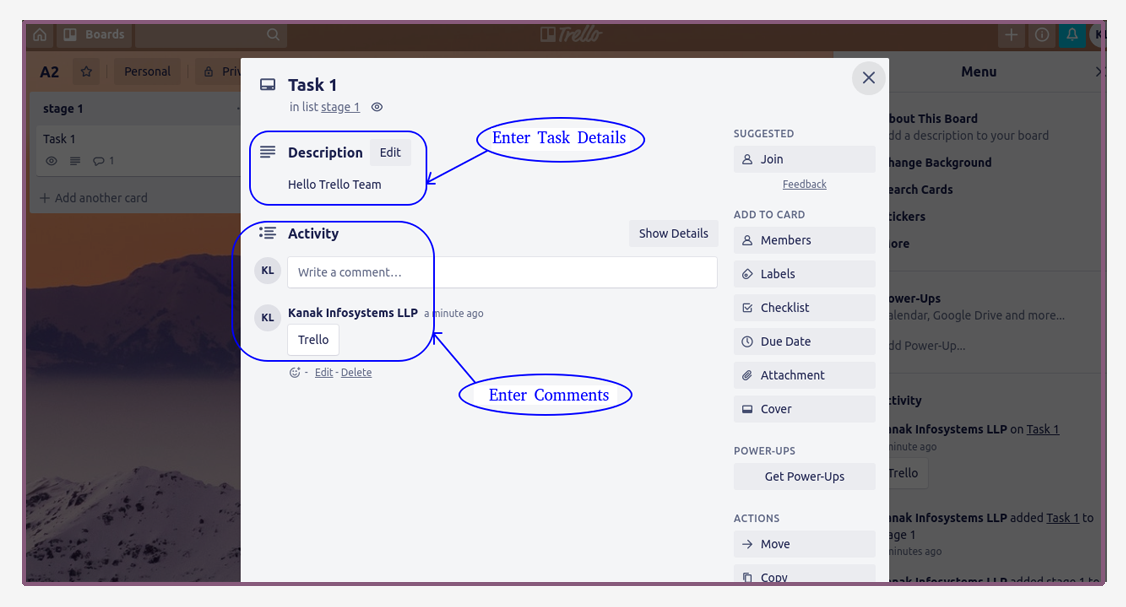Add a Checklist to the card
This screenshot has width=1126, height=607.
tap(804, 308)
